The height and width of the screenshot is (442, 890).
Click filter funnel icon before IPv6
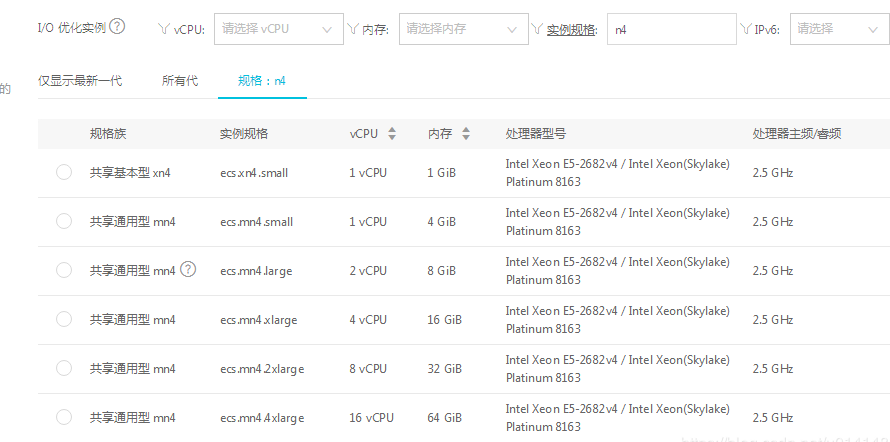point(746,29)
